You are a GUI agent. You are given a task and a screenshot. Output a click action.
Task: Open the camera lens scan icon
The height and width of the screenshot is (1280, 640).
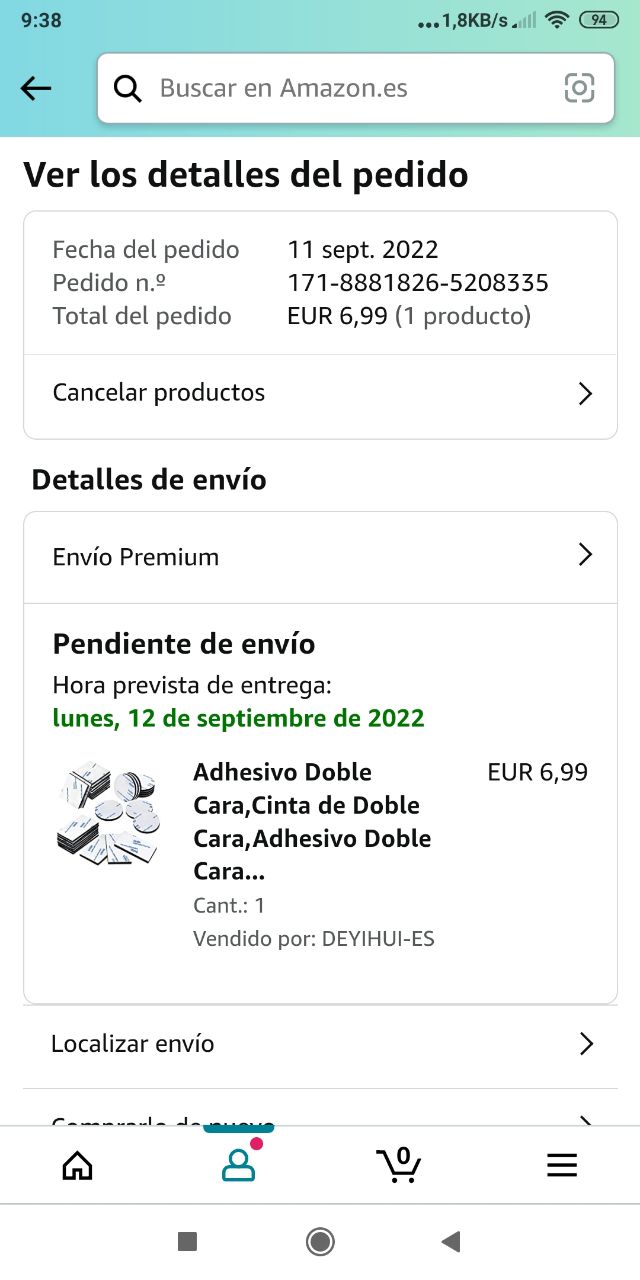[x=579, y=89]
